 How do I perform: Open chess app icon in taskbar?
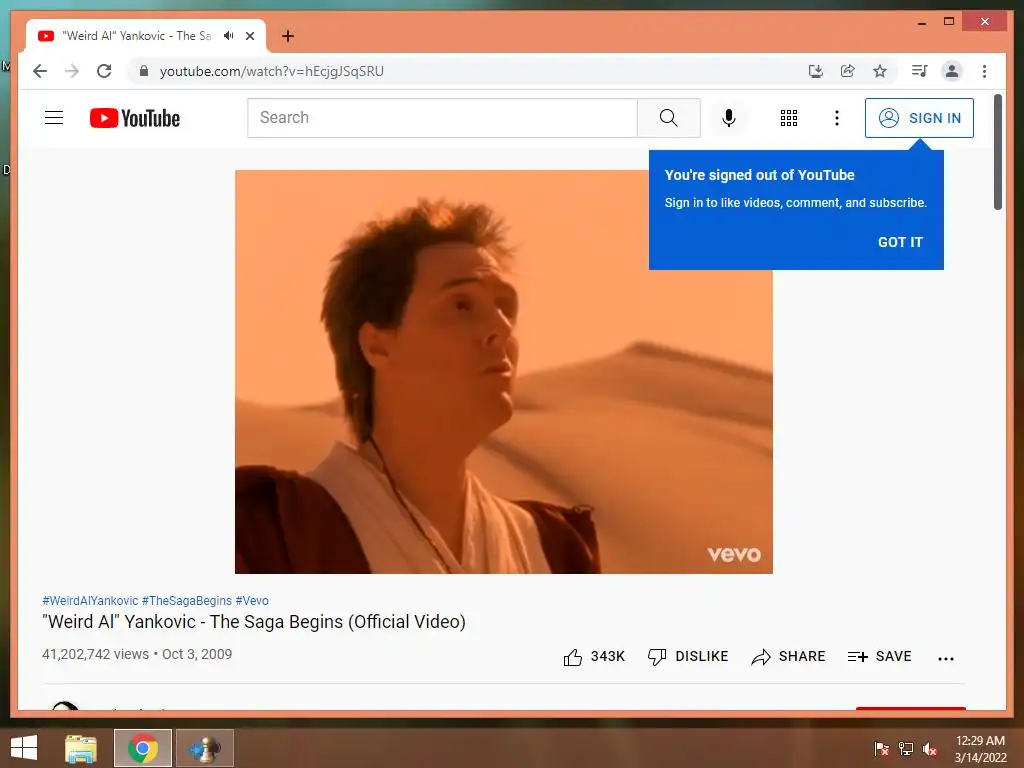pos(204,748)
